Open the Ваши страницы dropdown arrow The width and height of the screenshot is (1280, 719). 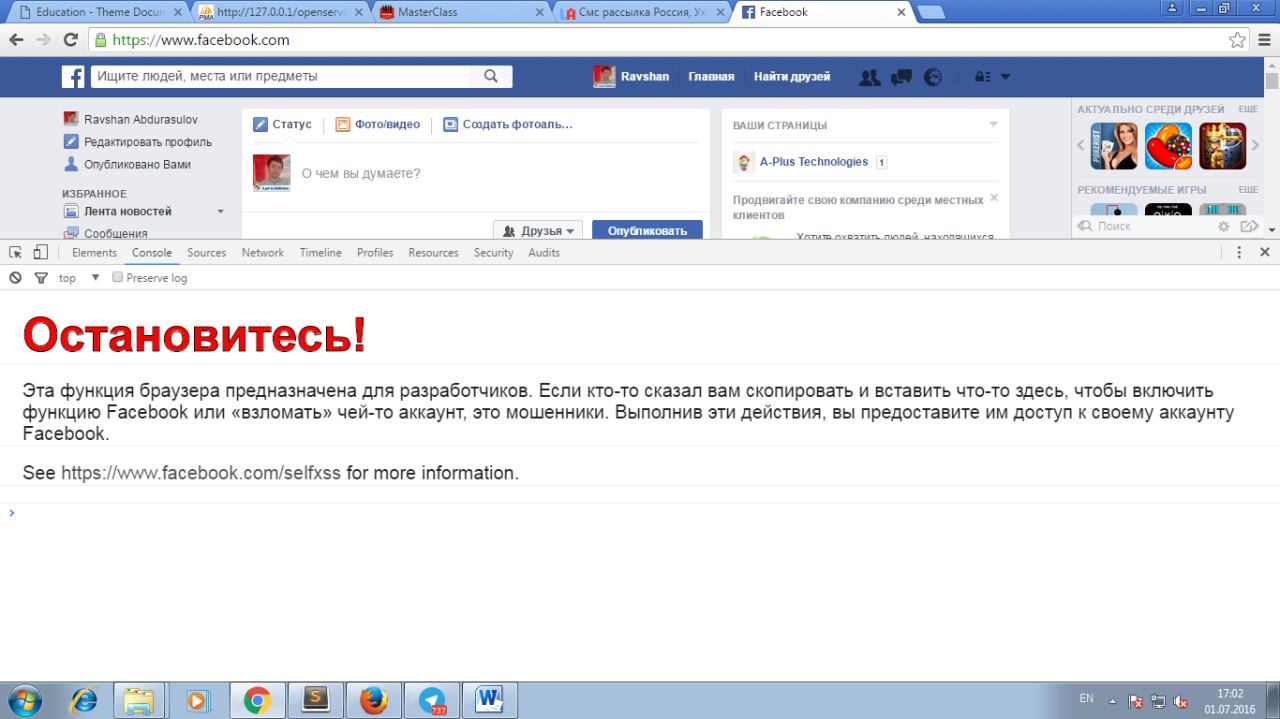coord(993,125)
